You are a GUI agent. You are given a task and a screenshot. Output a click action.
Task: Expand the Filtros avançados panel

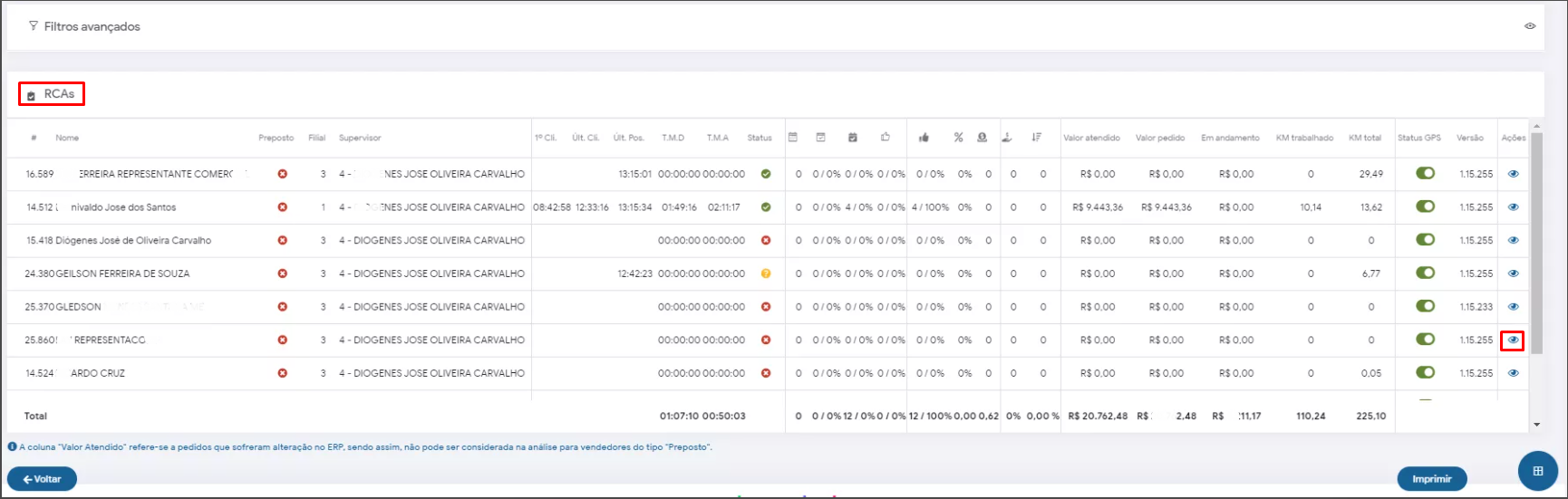point(92,26)
